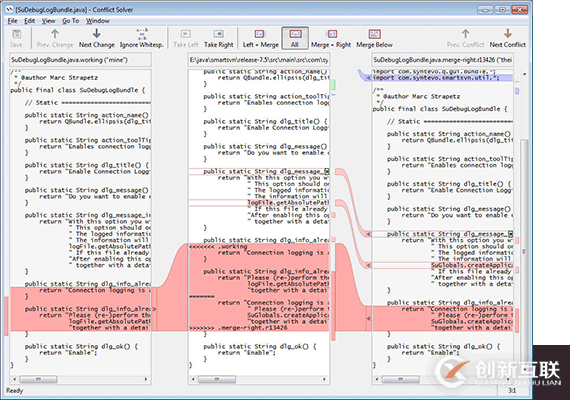This screenshot has width=570, height=400.
Task: Open the Edit menu
Action: click(x=29, y=21)
